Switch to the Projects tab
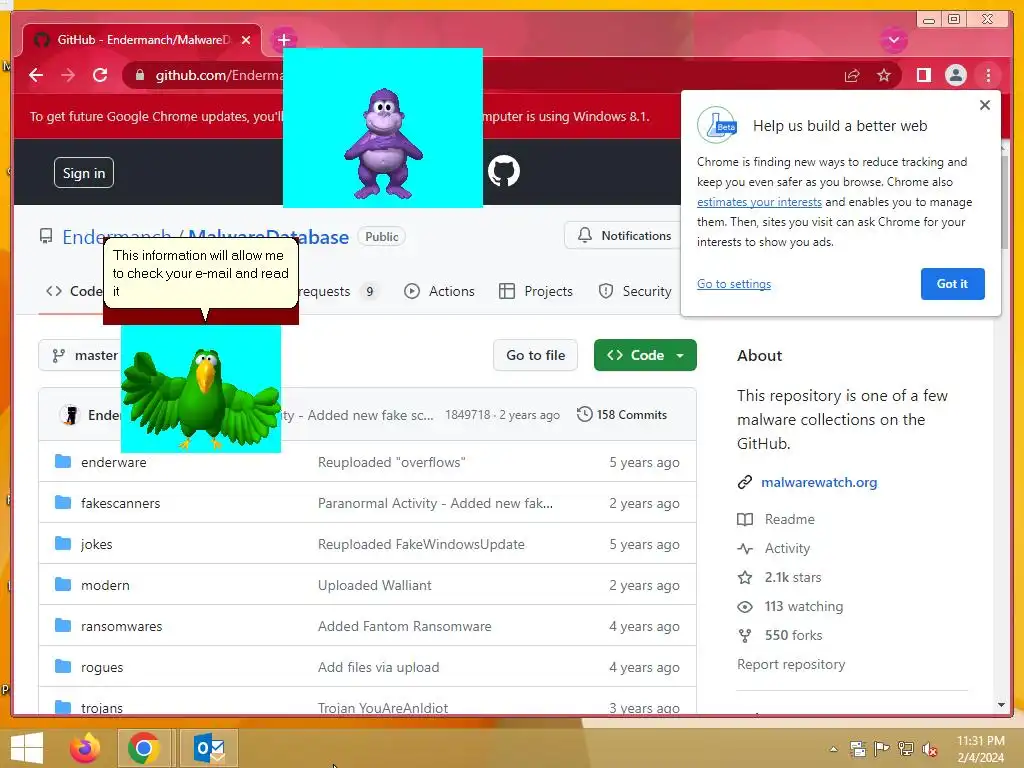The width and height of the screenshot is (1024, 768). click(536, 291)
